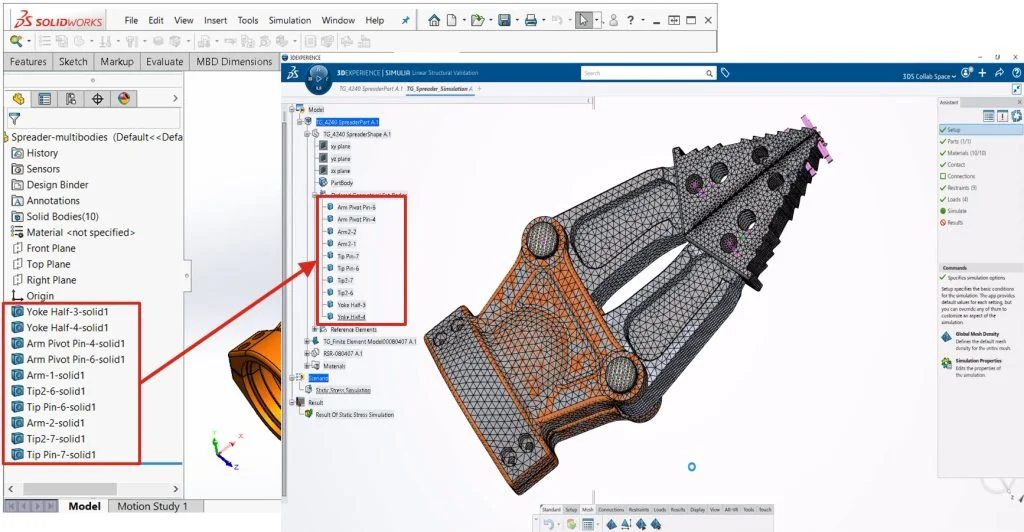
Task: Click the tag icon beside search box
Action: pyautogui.click(x=725, y=73)
